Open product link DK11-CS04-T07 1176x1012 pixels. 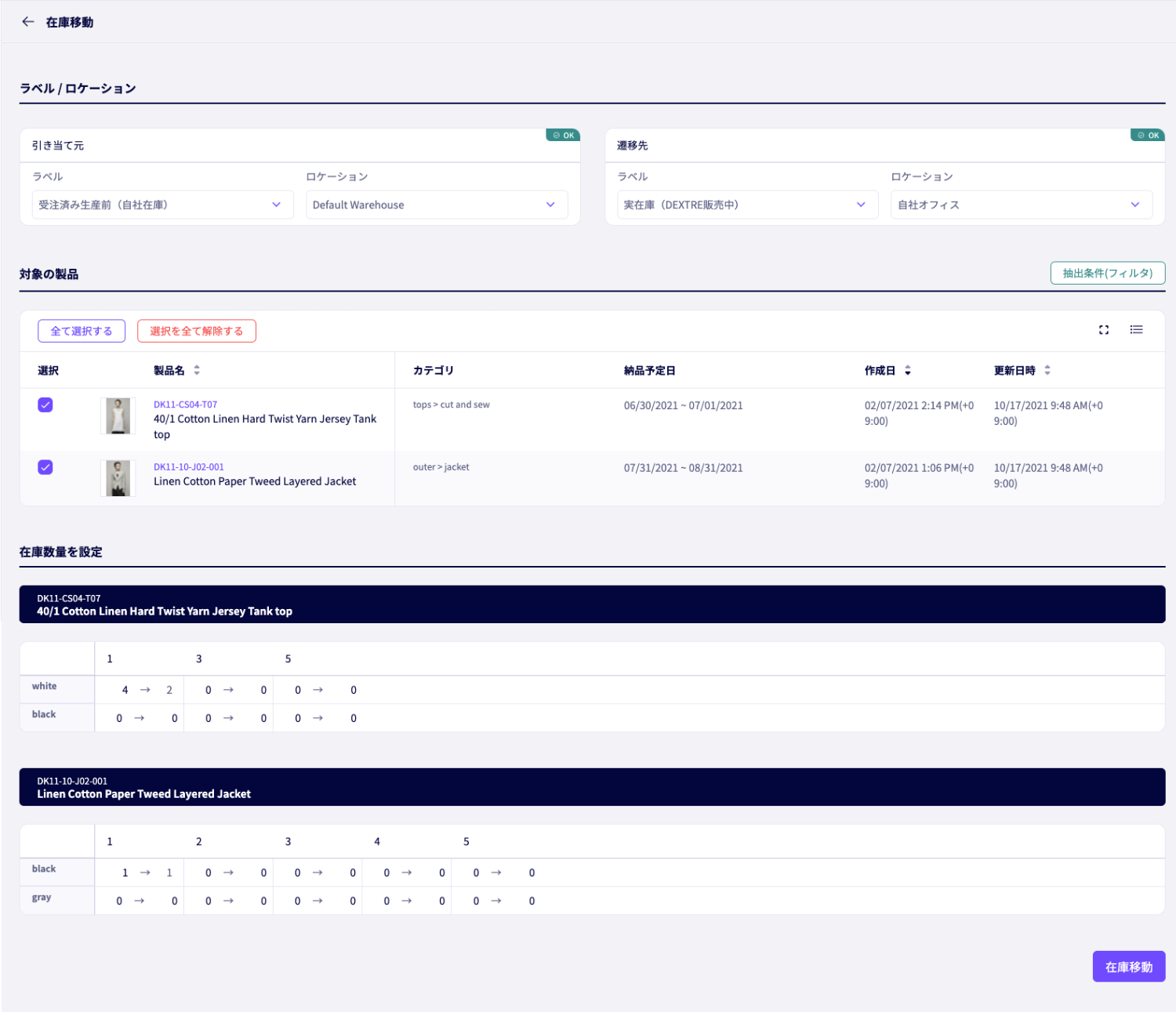click(x=185, y=404)
